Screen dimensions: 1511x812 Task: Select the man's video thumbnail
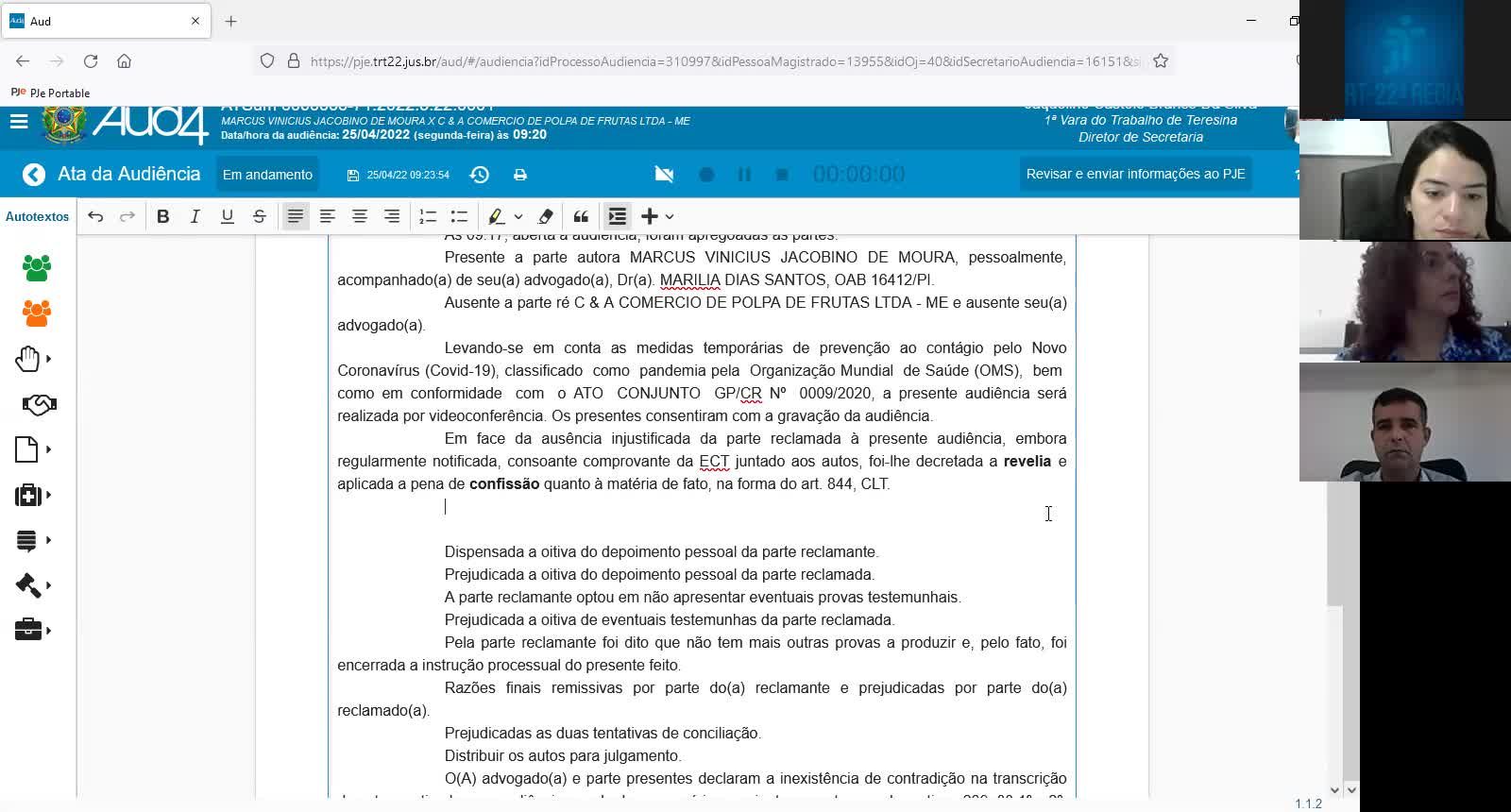(x=1405, y=422)
